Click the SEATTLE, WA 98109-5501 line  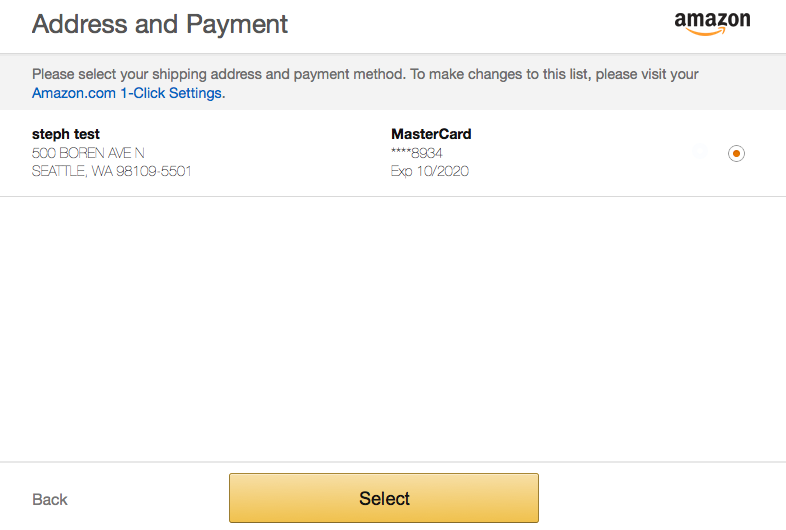[x=112, y=171]
